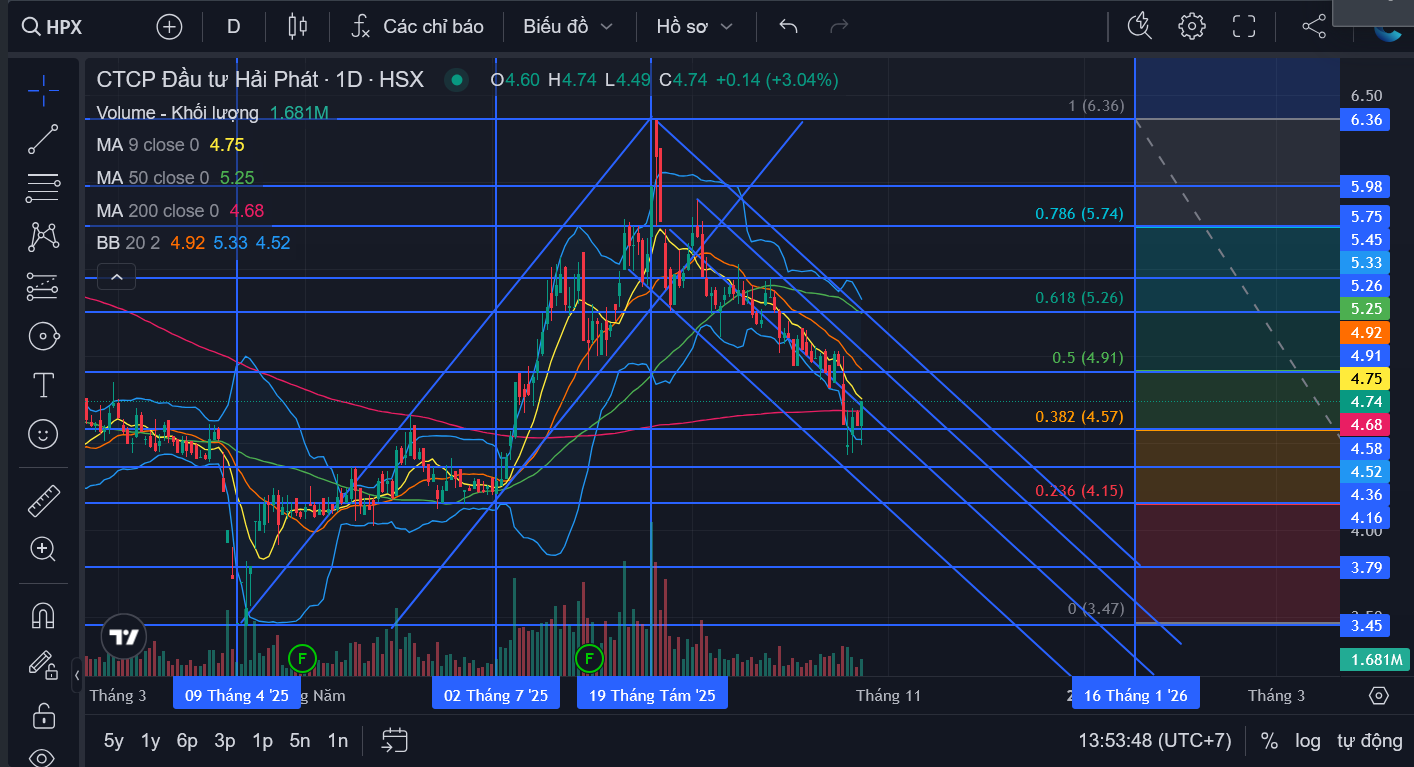Image resolution: width=1414 pixels, height=767 pixels.
Task: Click the 0.382 (4.57) Fibonacci label
Action: tap(1080, 417)
